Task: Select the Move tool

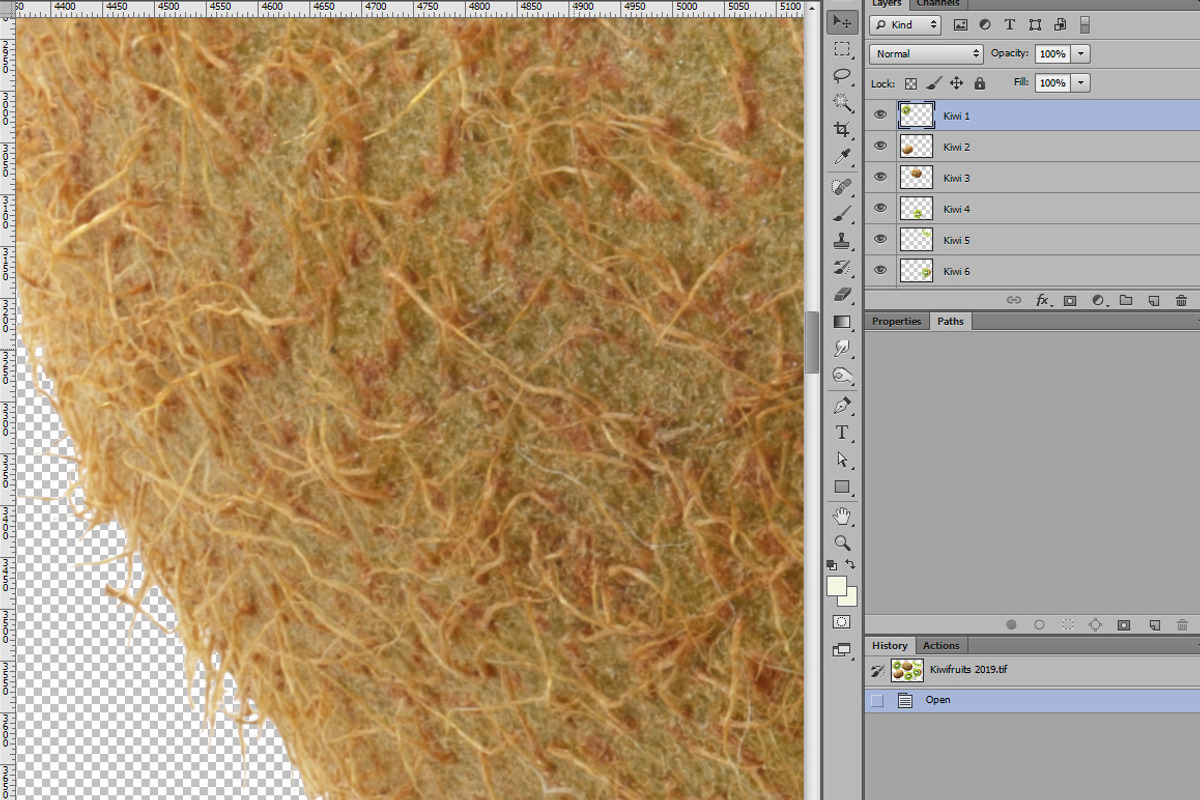Action: (843, 21)
